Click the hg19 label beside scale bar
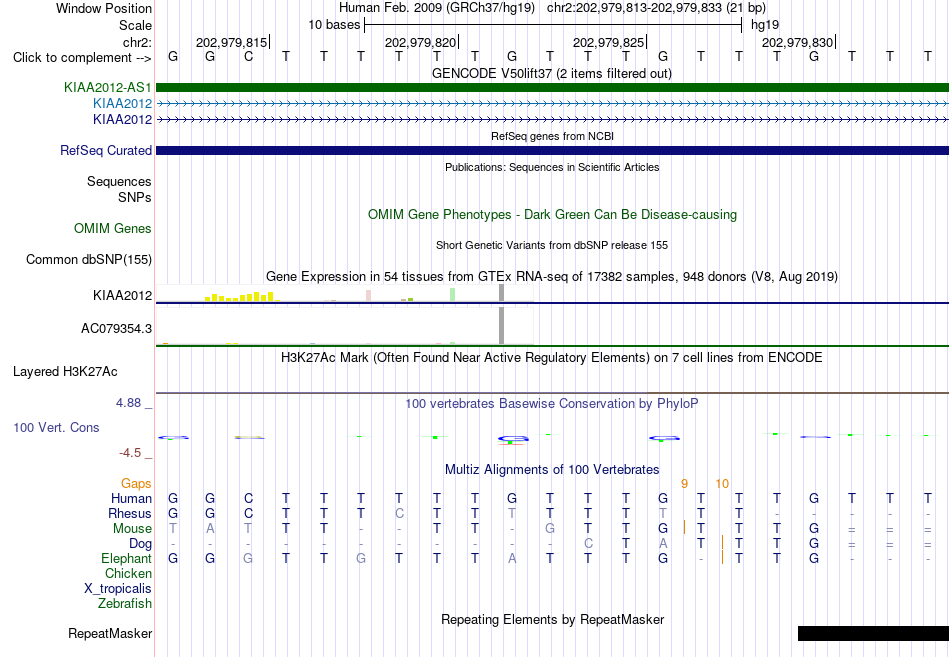This screenshot has height=657, width=950. click(765, 25)
